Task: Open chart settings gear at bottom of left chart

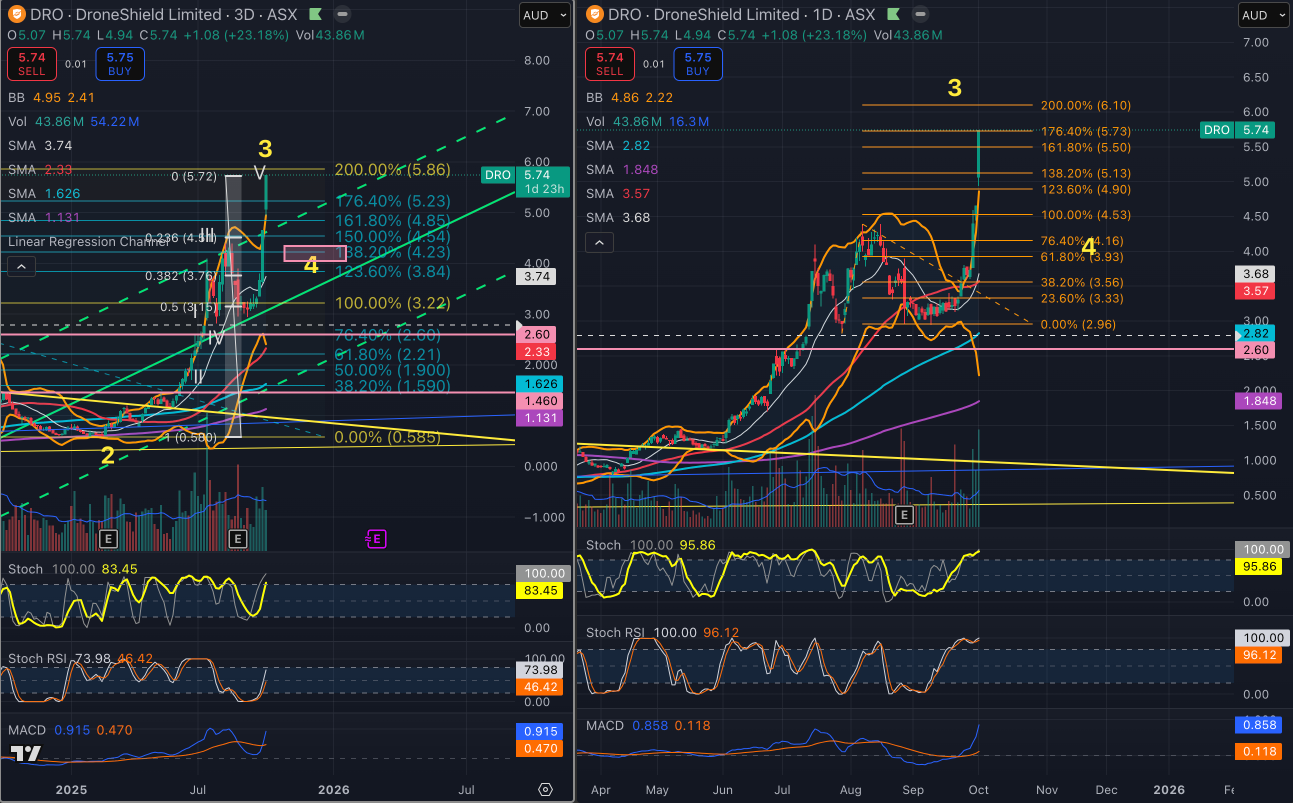Action: tap(545, 789)
